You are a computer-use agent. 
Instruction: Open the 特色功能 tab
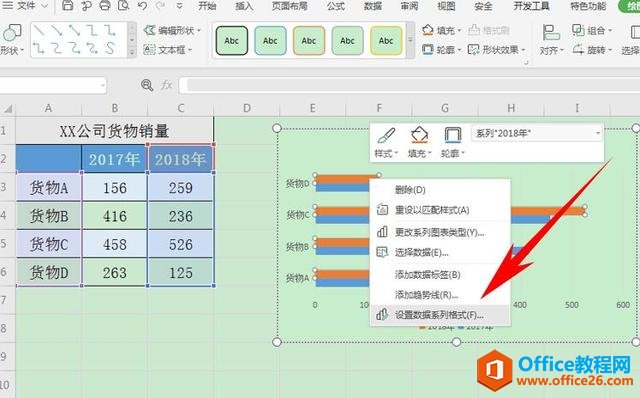point(588,6)
